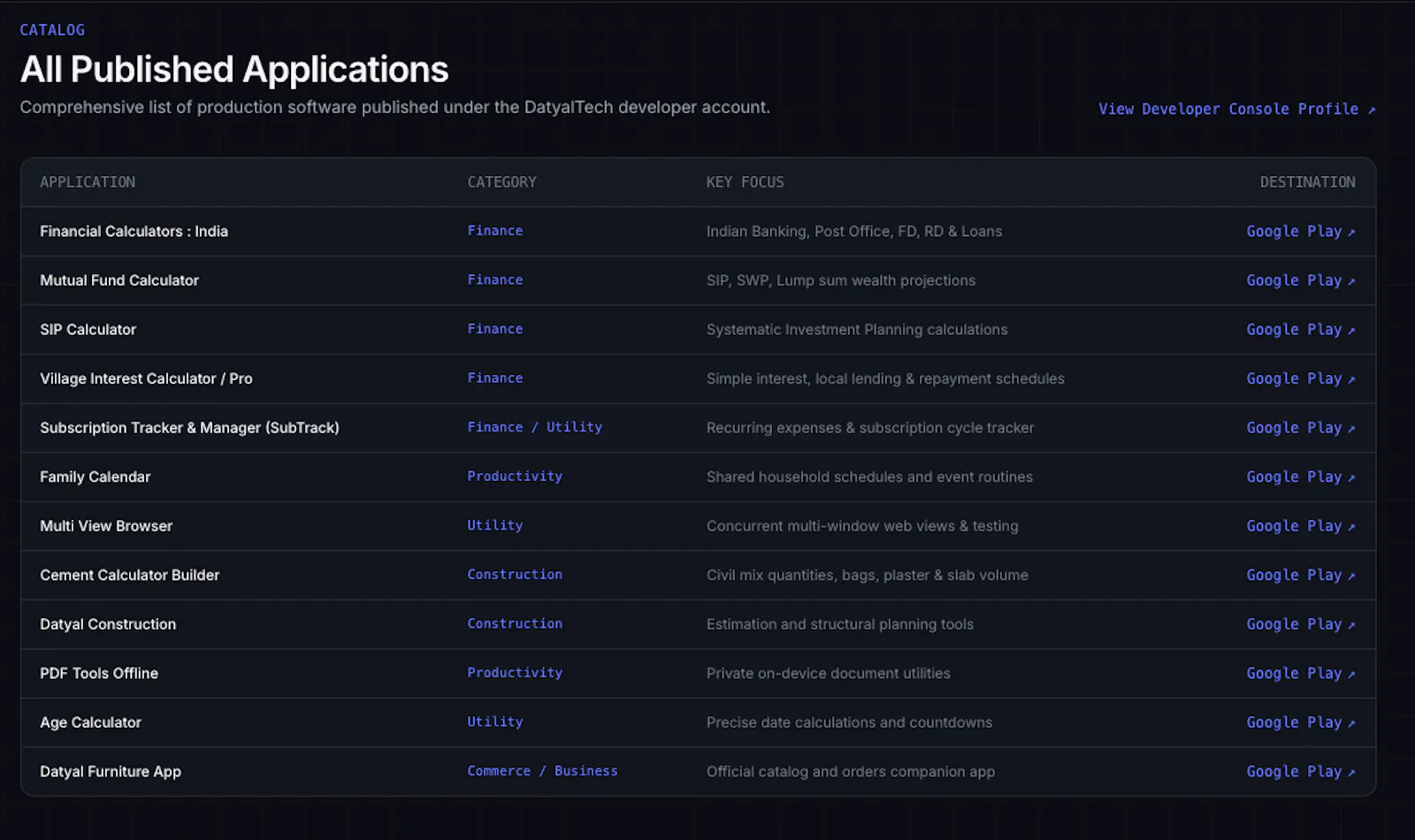Select the SIP Calculator app name
This screenshot has height=840, width=1415.
click(88, 329)
